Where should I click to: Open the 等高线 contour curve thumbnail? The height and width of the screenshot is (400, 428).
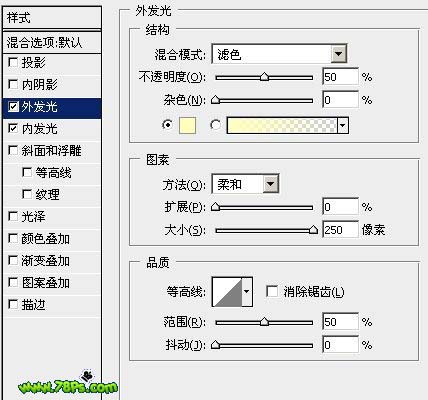click(x=227, y=292)
